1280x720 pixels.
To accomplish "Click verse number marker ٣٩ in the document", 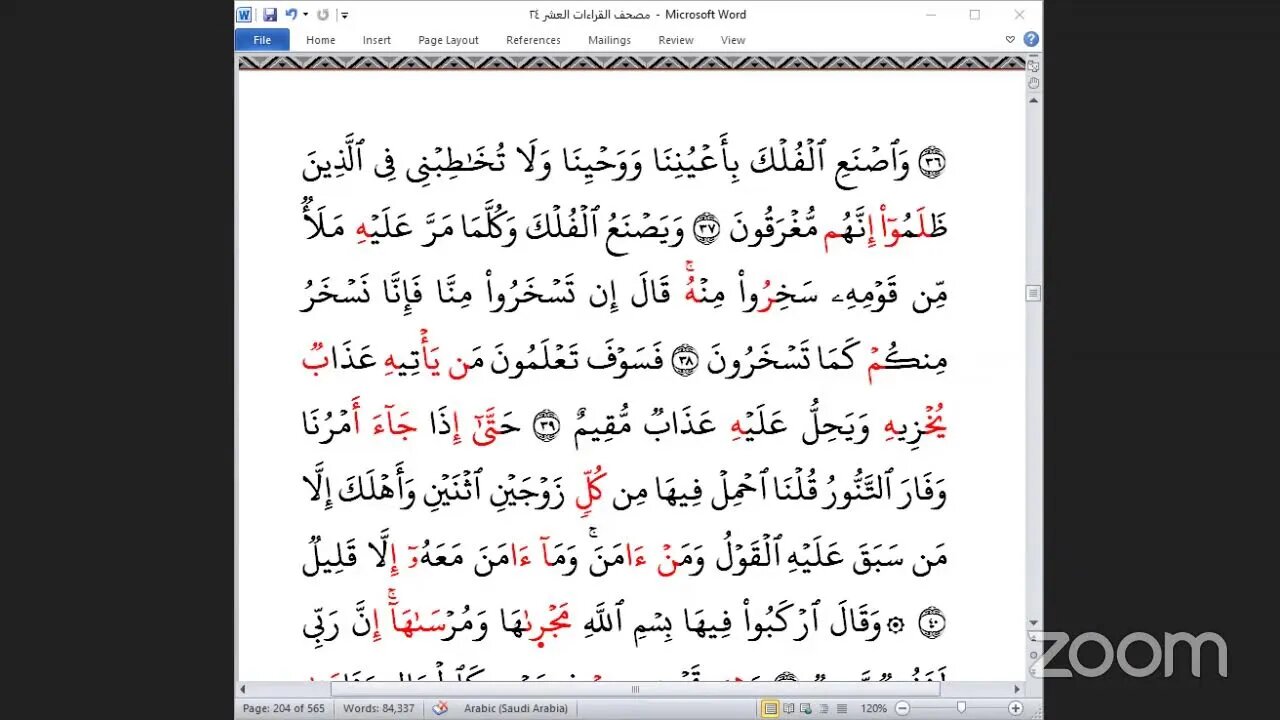I will tap(546, 424).
